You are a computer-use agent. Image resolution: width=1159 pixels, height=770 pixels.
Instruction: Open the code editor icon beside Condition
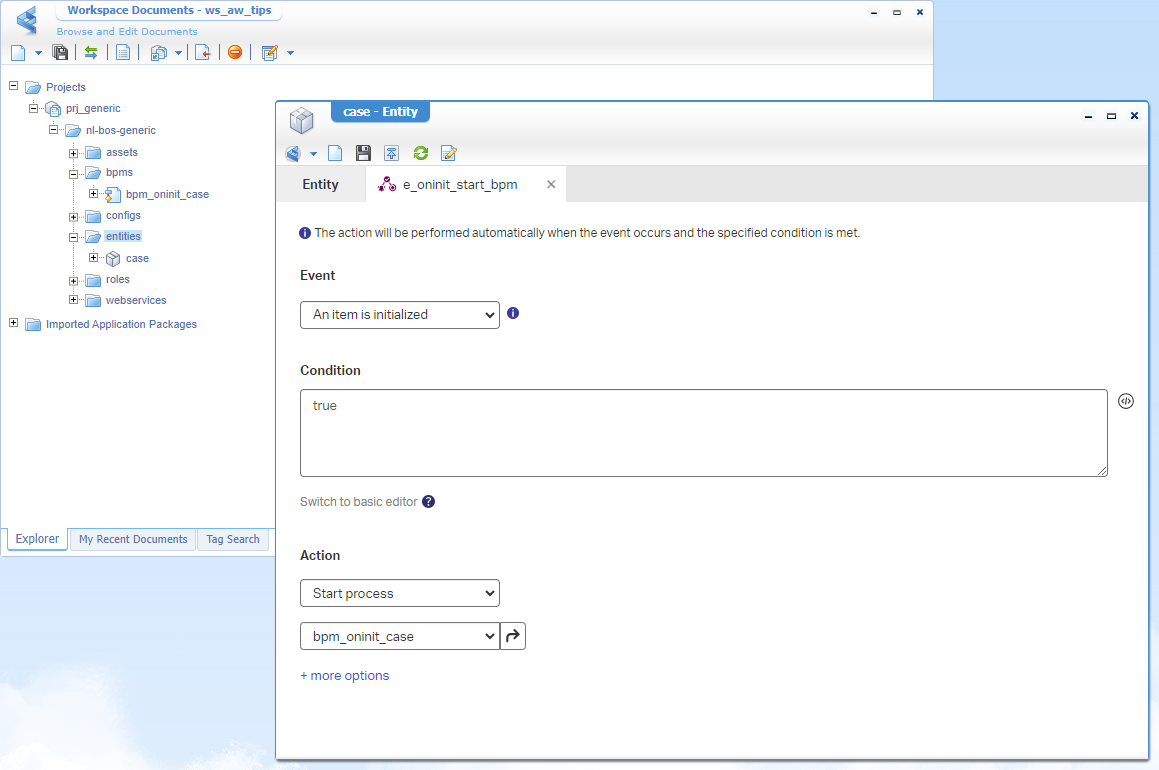tap(1126, 401)
